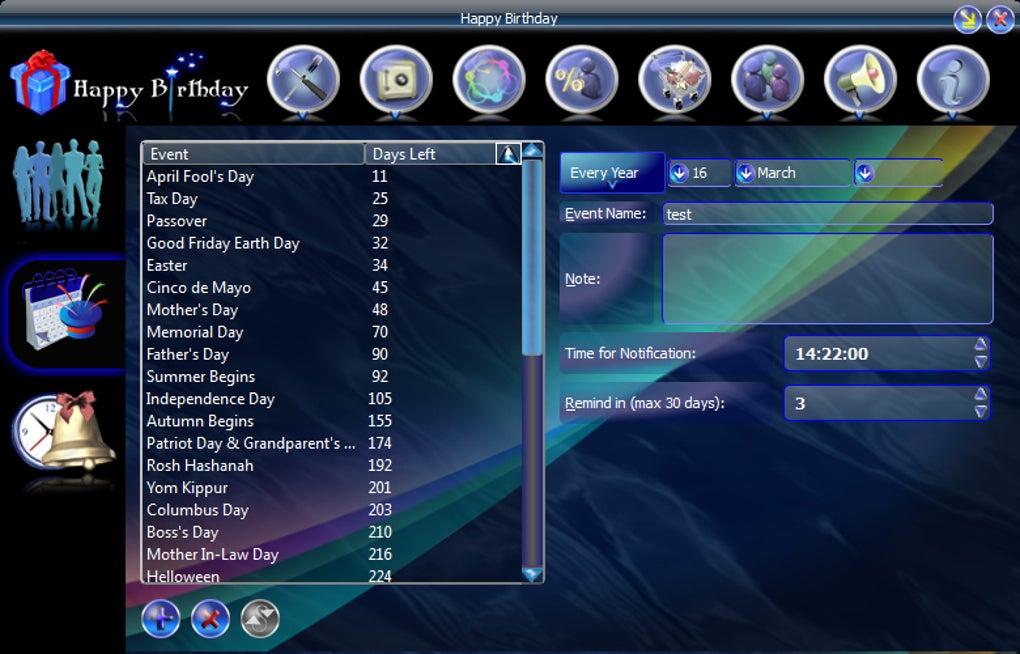Select the 'Cinco de Mayo' event row
This screenshot has height=654, width=1020.
click(332, 287)
